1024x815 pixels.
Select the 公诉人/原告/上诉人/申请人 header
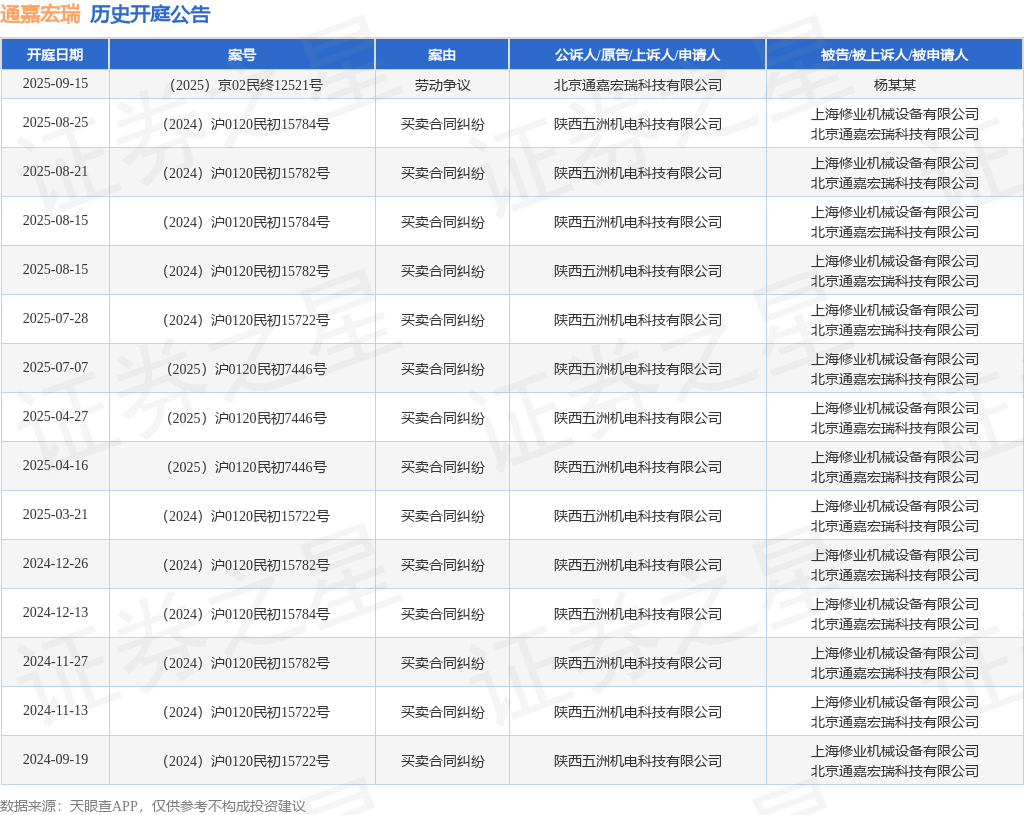click(637, 55)
